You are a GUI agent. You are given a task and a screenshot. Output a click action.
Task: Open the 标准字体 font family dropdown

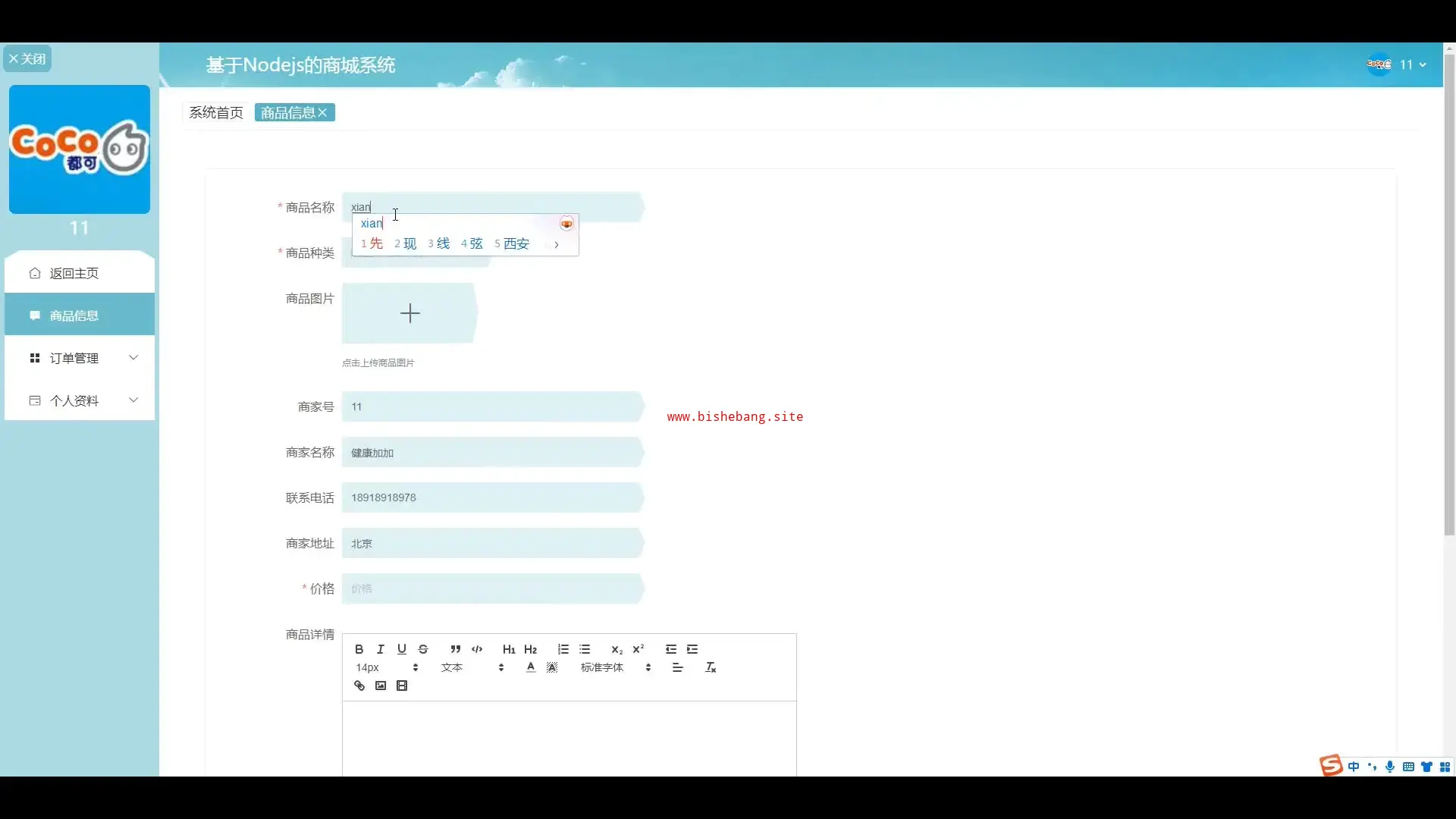(x=615, y=667)
